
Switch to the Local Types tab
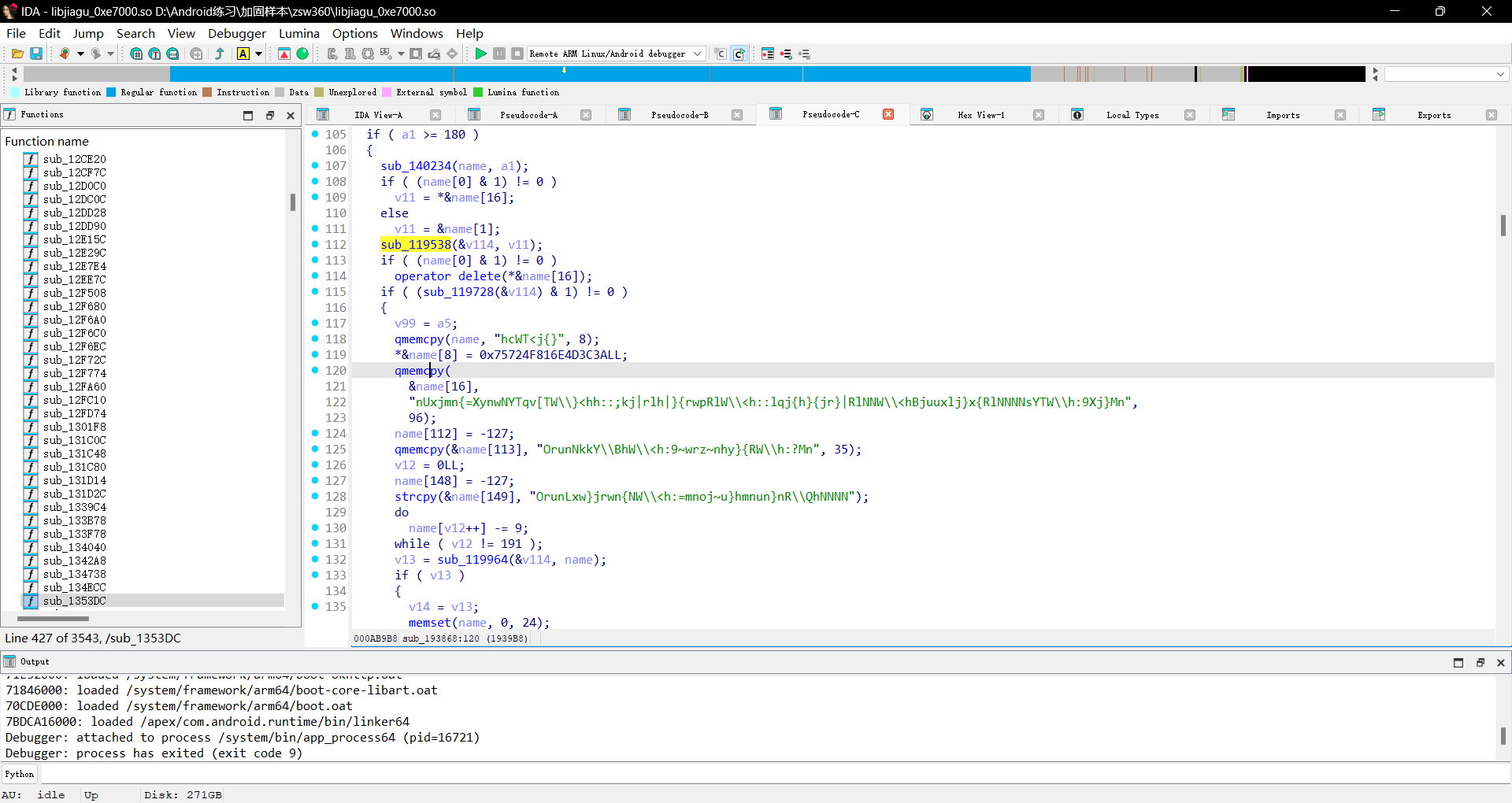(x=1132, y=115)
